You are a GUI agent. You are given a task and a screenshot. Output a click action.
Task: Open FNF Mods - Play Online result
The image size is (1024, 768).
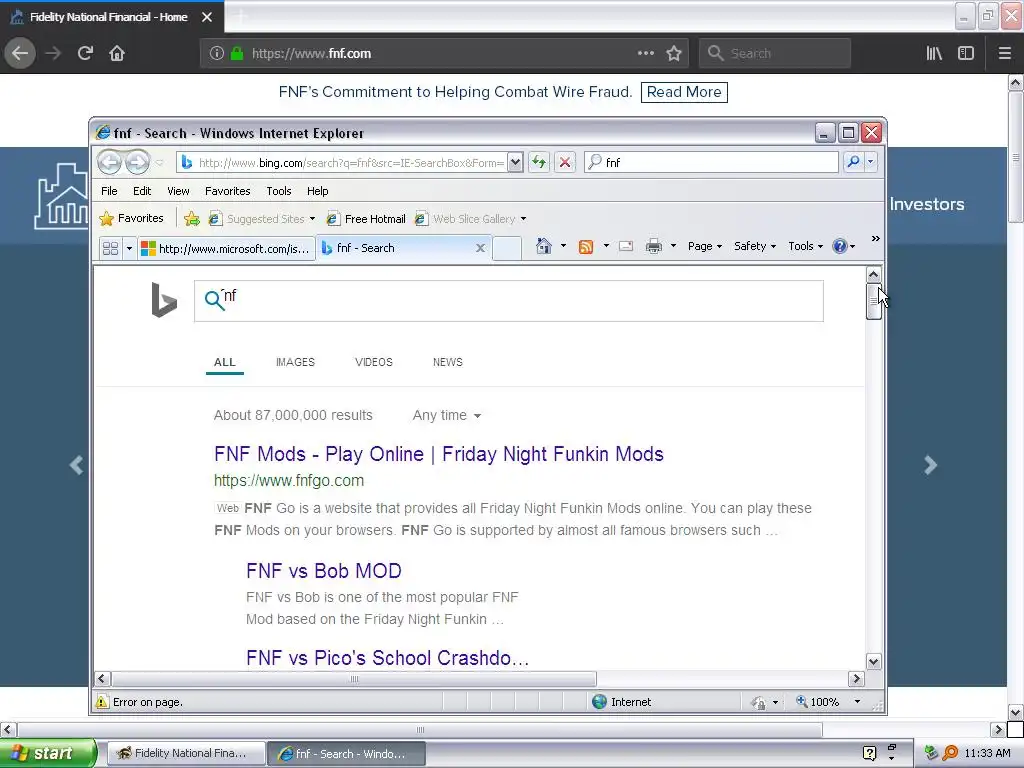tap(438, 454)
